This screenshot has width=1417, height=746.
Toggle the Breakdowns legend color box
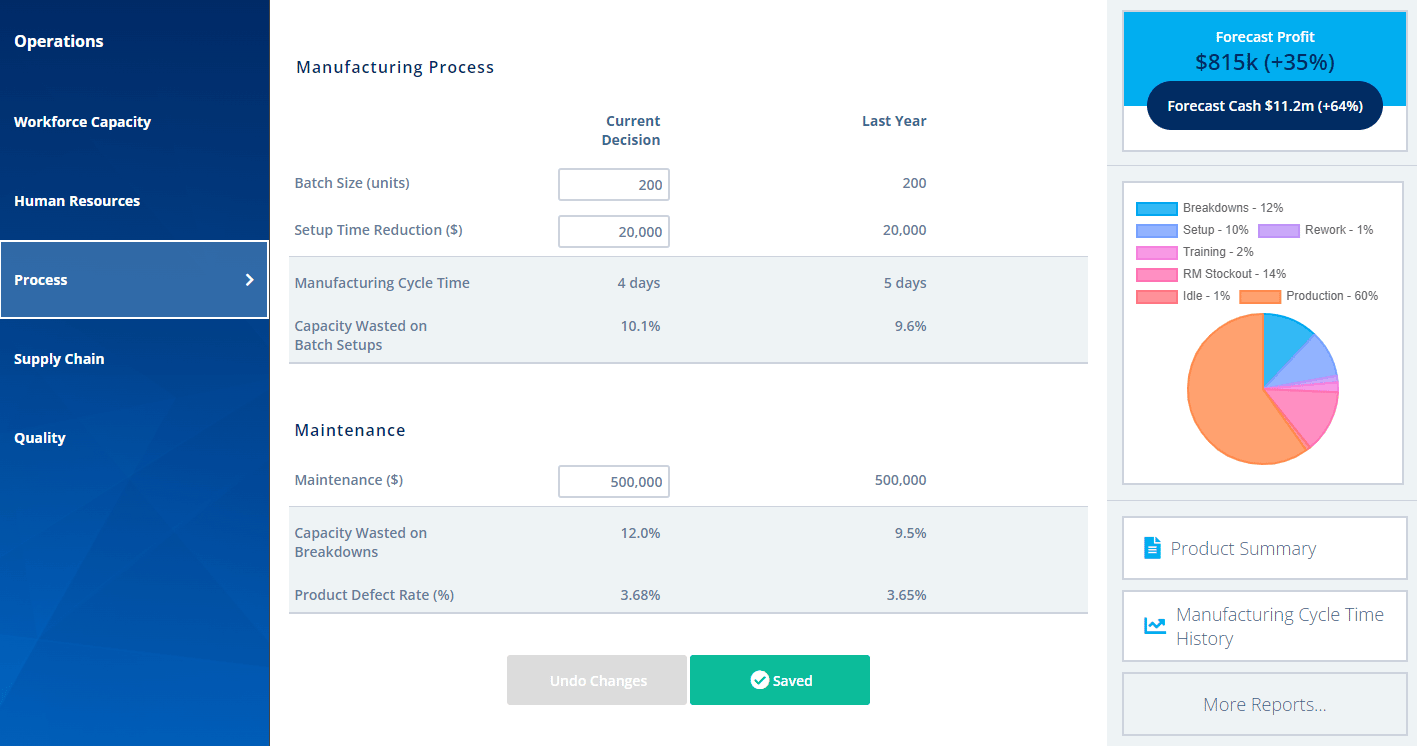point(1156,208)
